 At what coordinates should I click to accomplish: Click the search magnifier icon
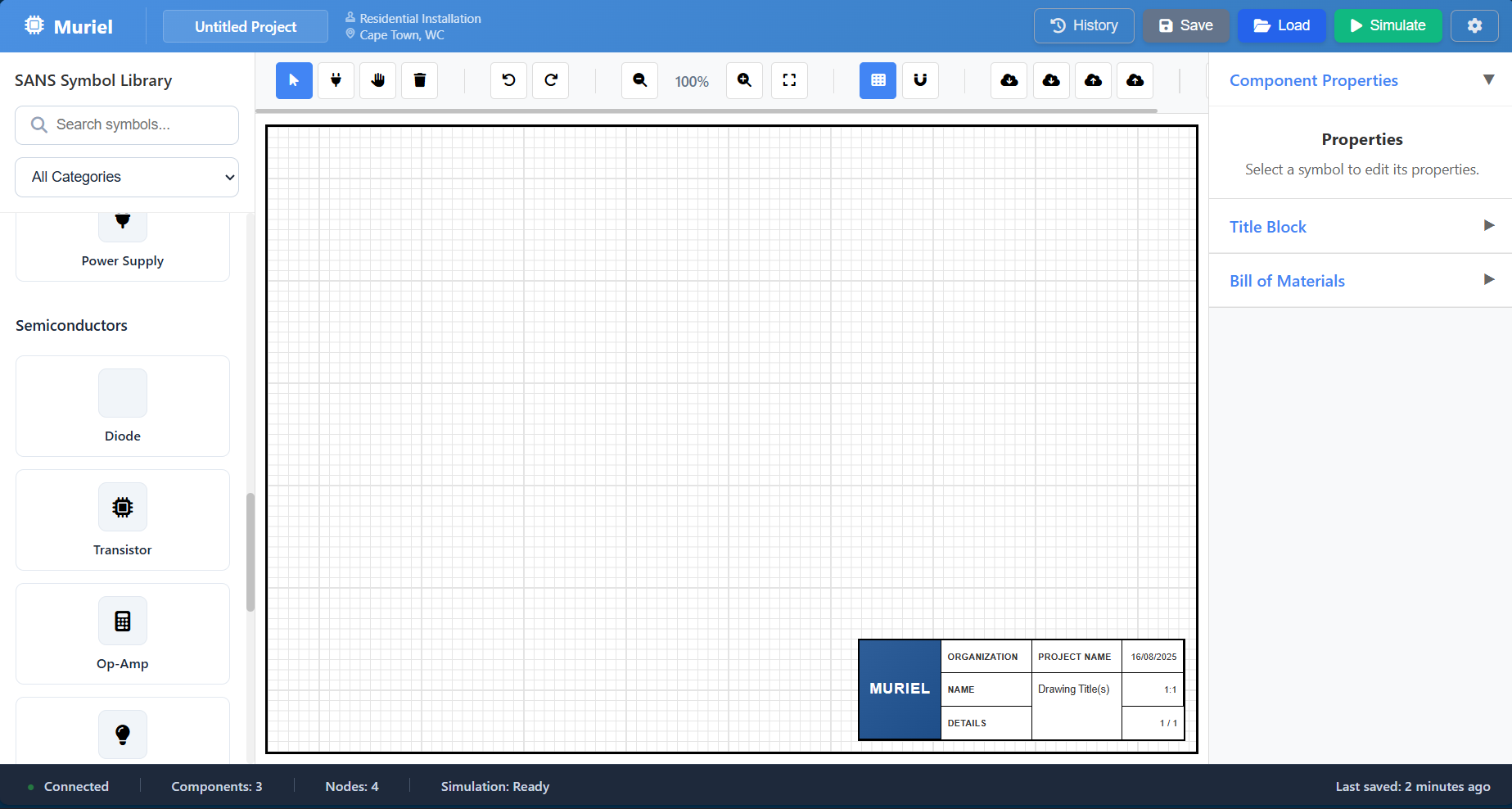(38, 124)
